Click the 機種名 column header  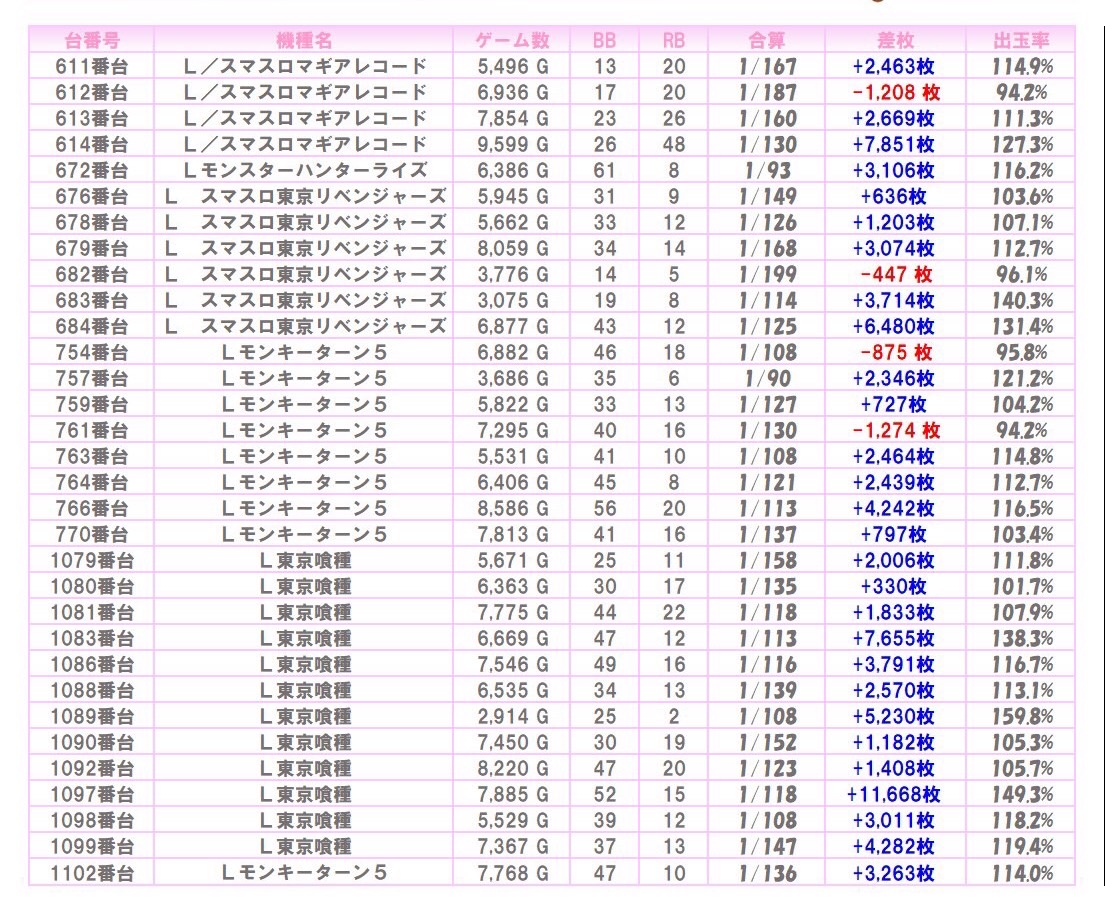tap(305, 41)
